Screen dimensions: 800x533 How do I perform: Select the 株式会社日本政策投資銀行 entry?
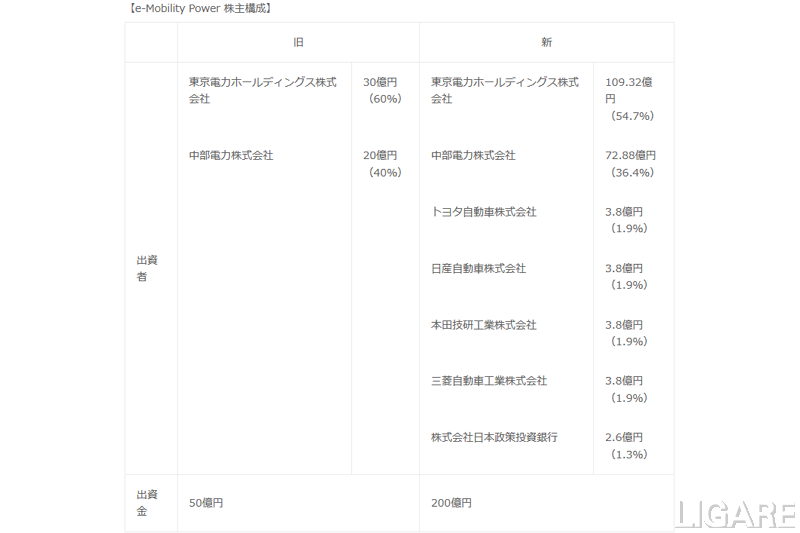(x=494, y=437)
